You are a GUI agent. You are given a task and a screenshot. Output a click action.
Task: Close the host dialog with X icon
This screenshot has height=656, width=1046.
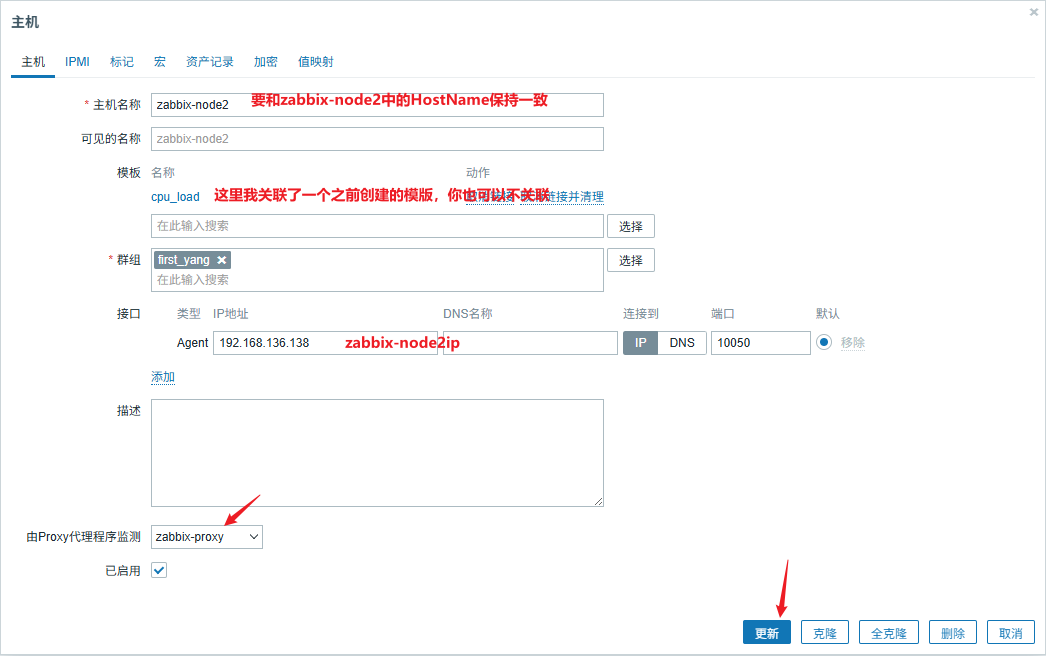1033,12
